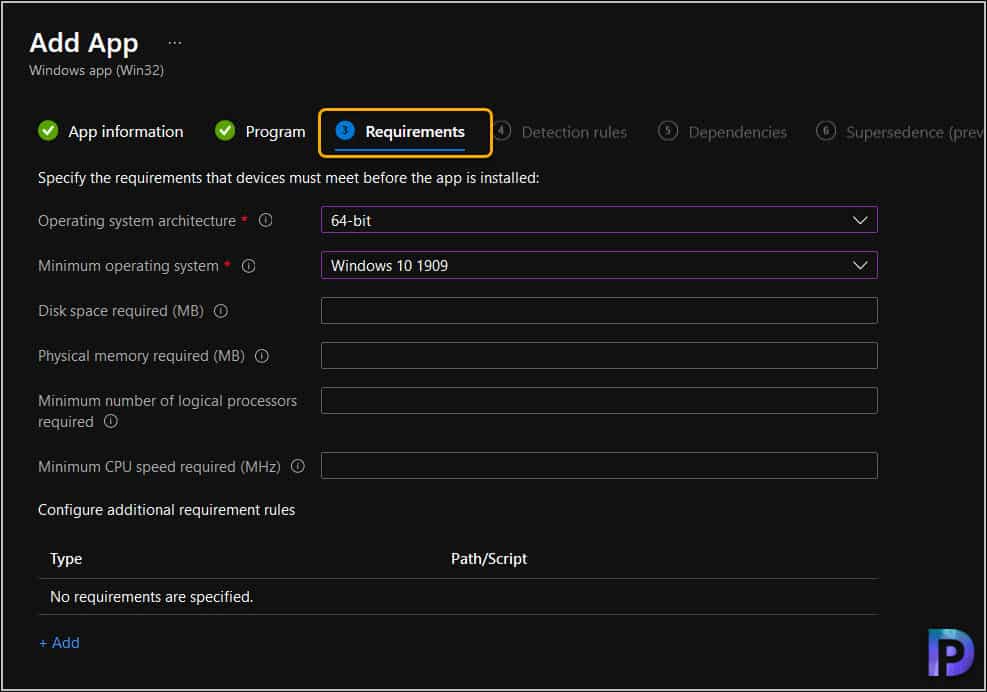The image size is (987, 692).
Task: Open the ellipsis menu beside Add App
Action: coord(175,43)
